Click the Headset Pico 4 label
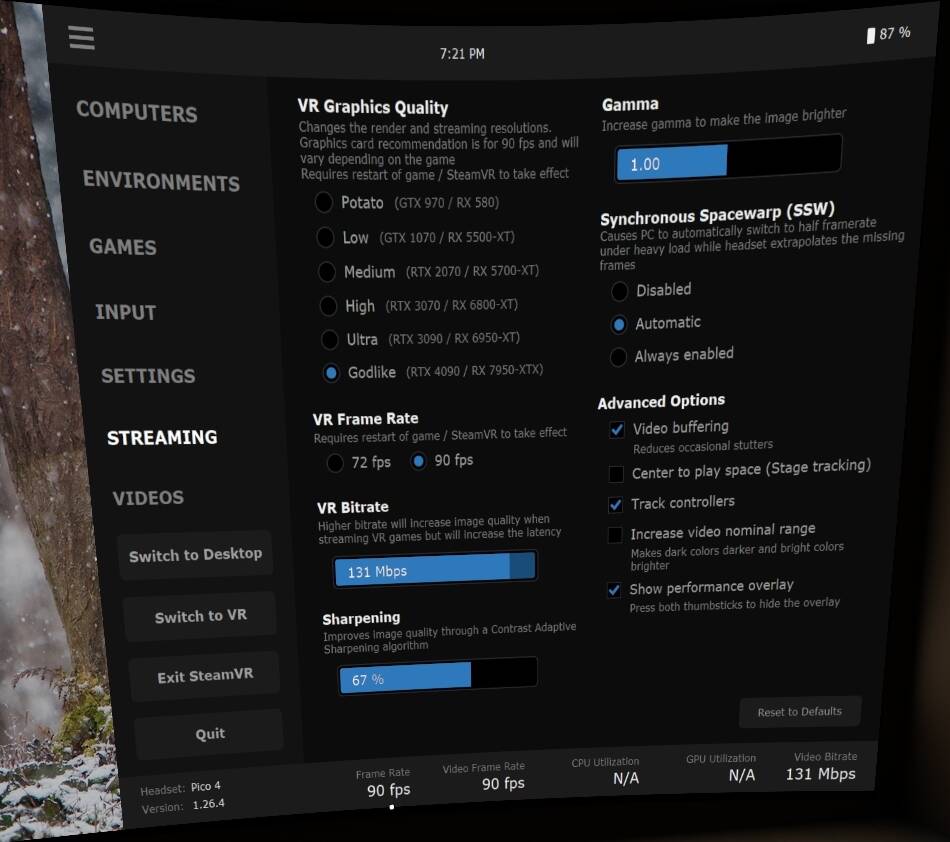 [181, 788]
